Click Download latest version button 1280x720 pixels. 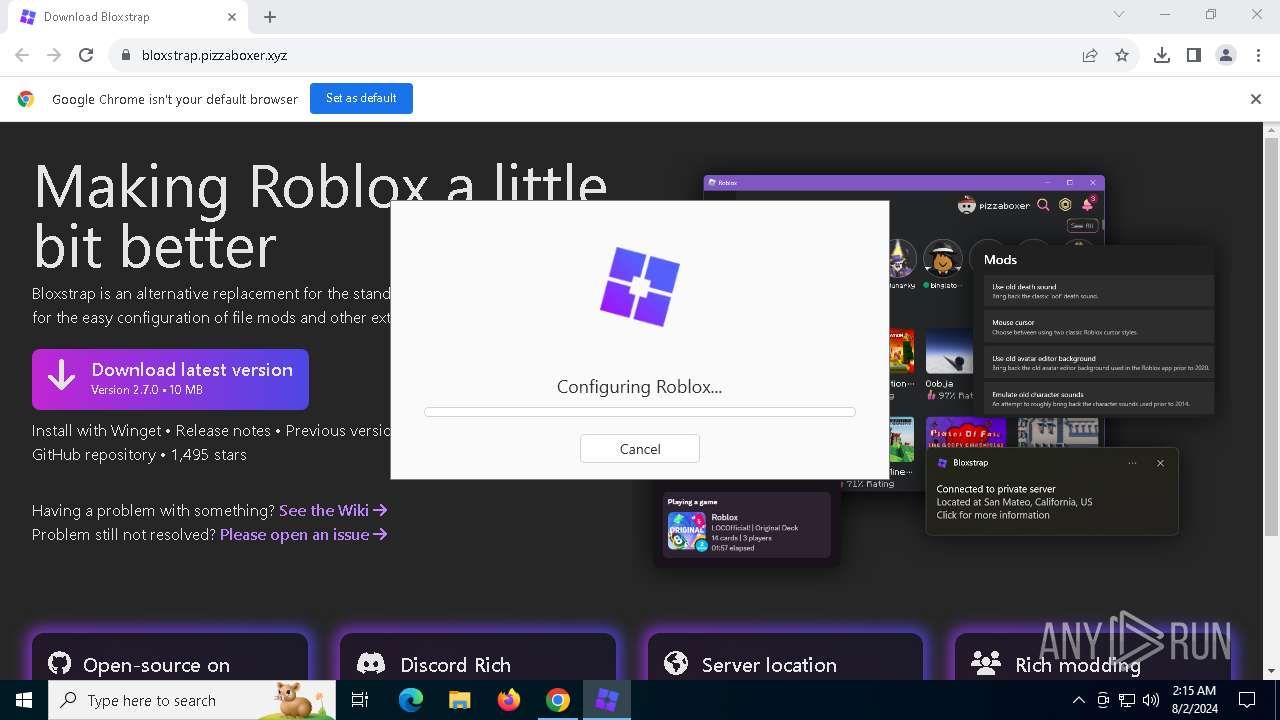pos(170,379)
